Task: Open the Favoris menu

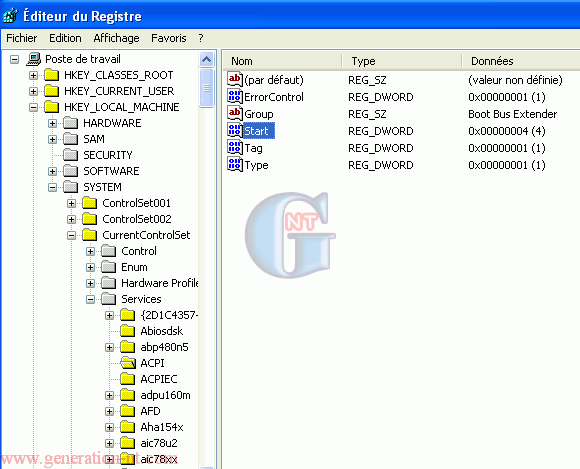Action: 169,38
